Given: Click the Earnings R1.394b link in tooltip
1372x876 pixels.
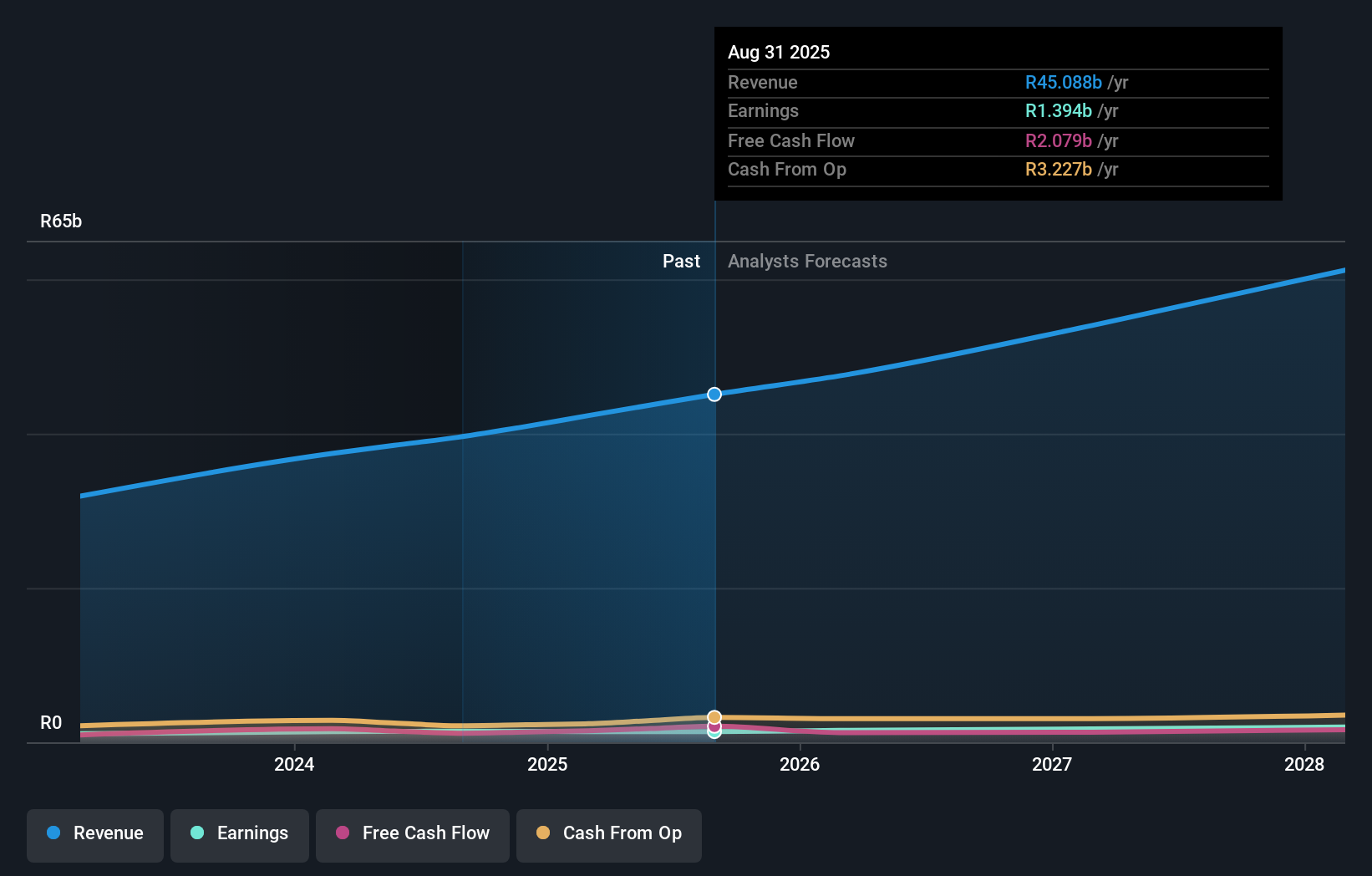Looking at the screenshot, I should pos(1058,110).
